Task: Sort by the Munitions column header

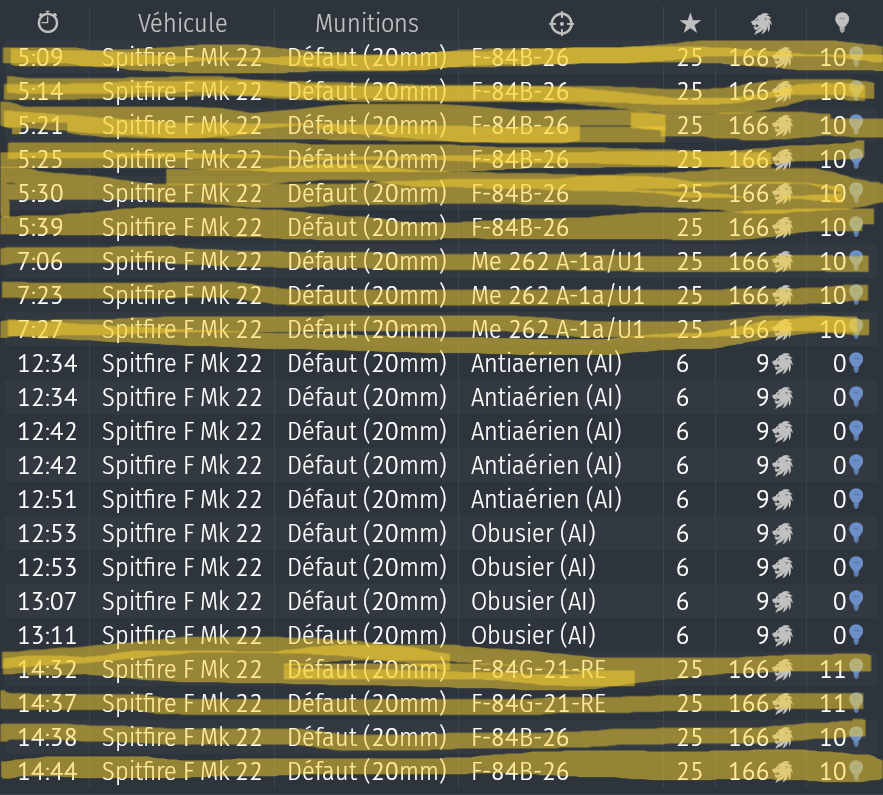Action: click(x=367, y=23)
